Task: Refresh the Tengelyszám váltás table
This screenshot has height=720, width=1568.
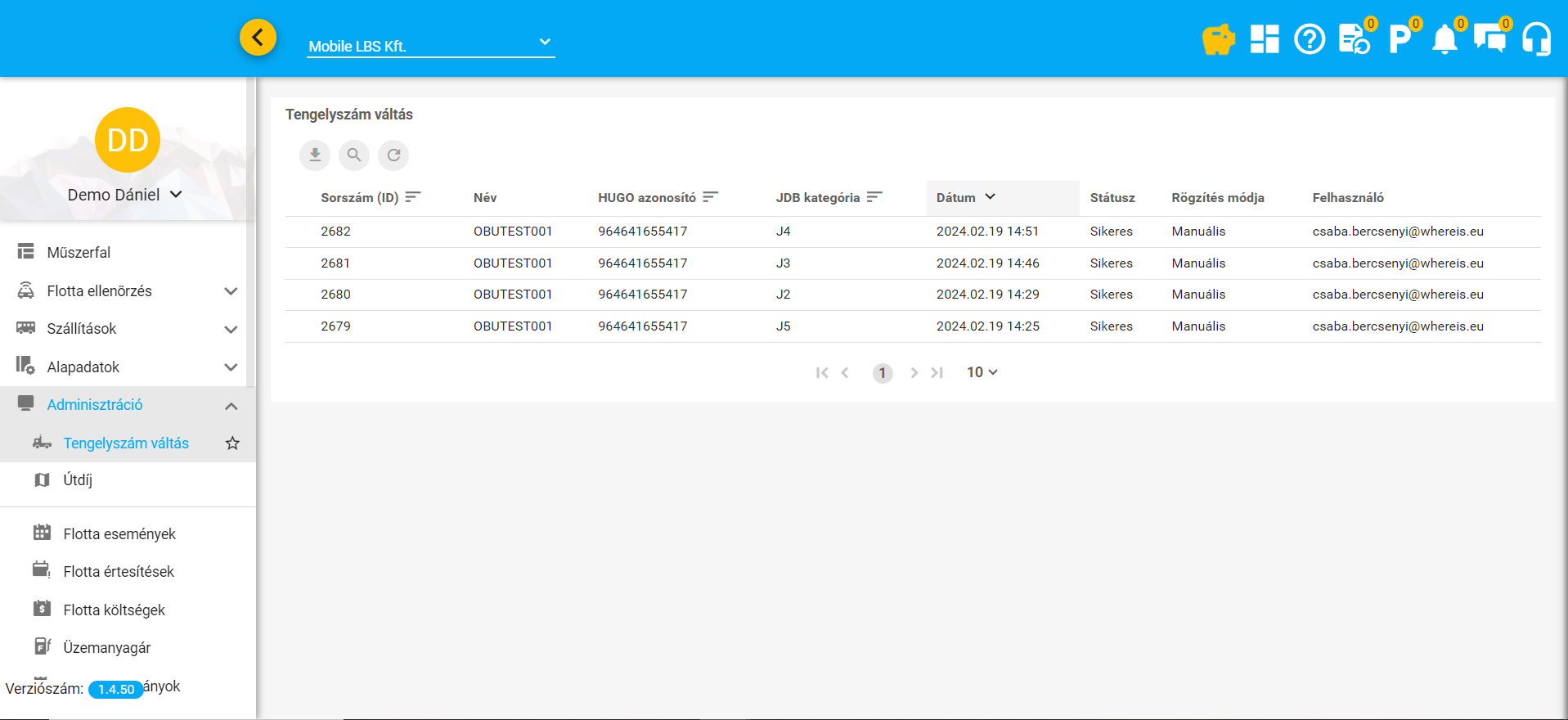Action: [393, 155]
